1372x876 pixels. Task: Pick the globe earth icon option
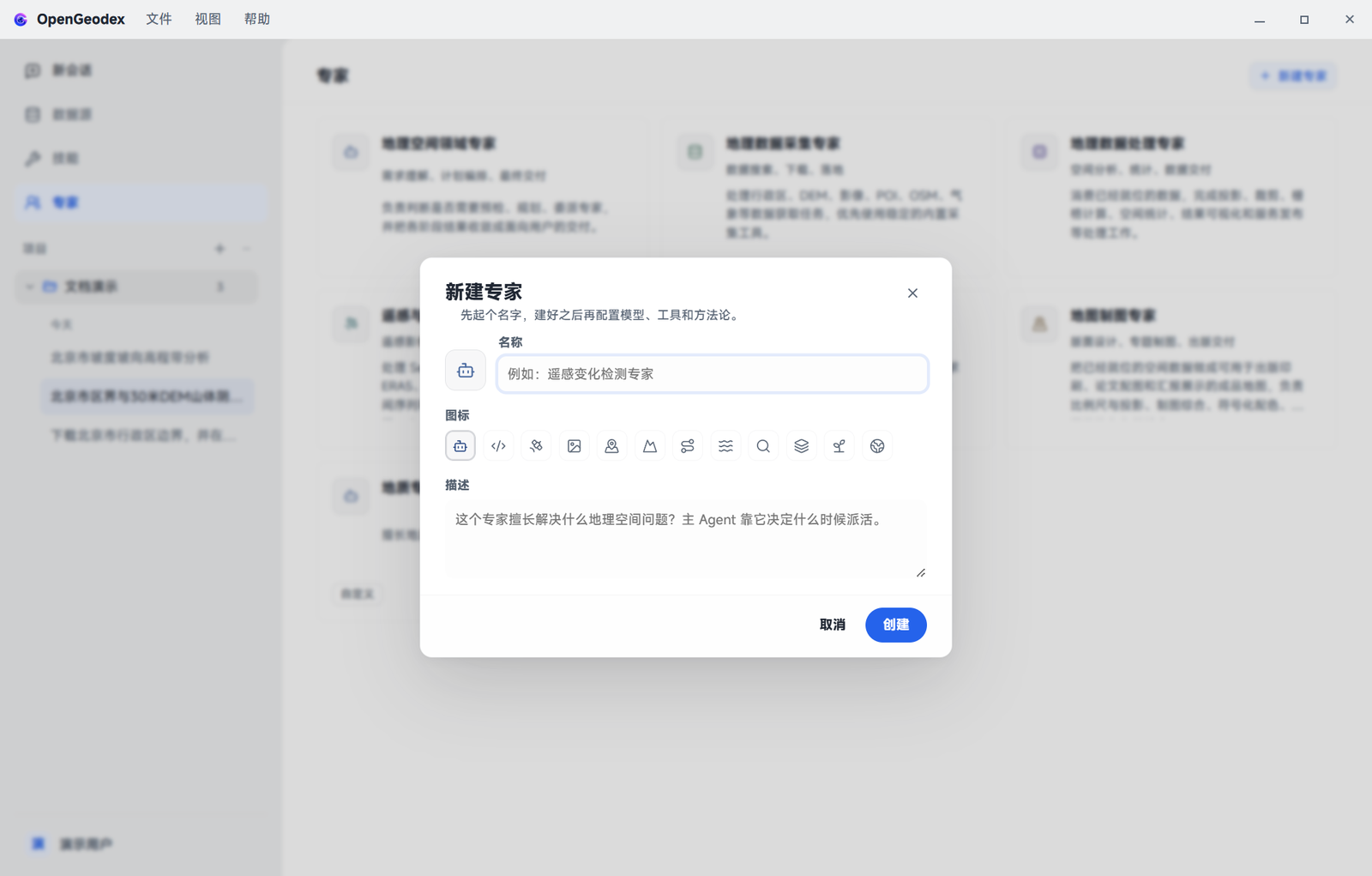pos(877,446)
